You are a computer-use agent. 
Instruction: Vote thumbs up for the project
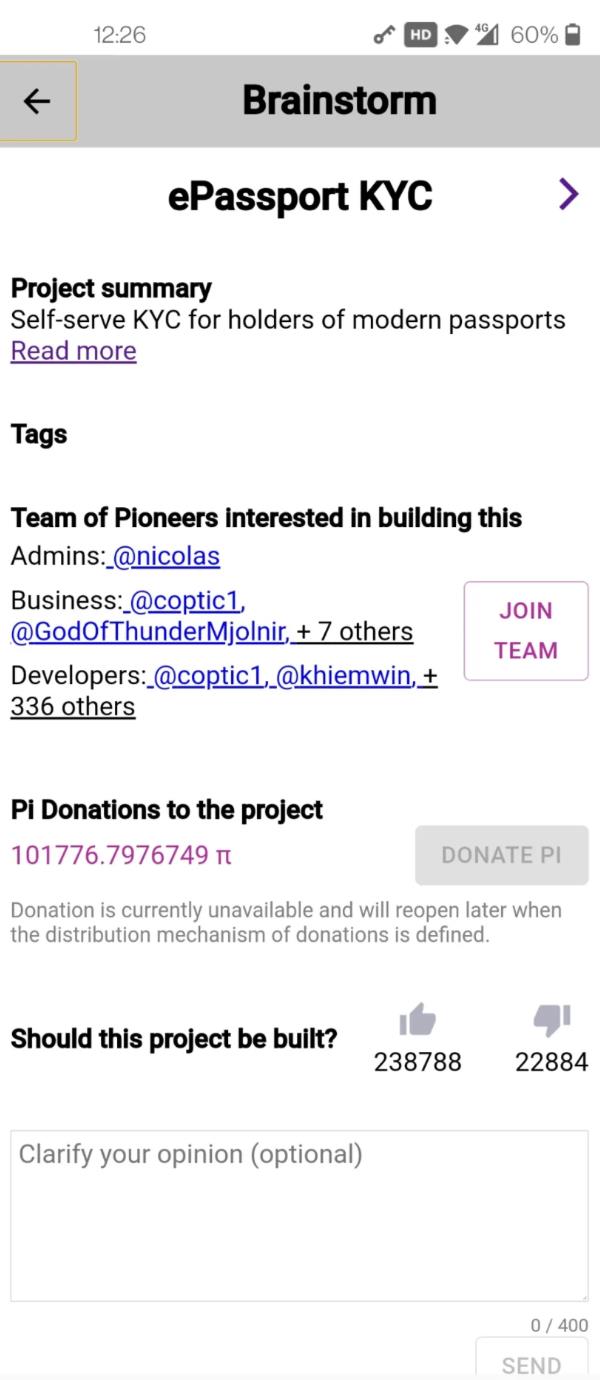click(417, 1020)
